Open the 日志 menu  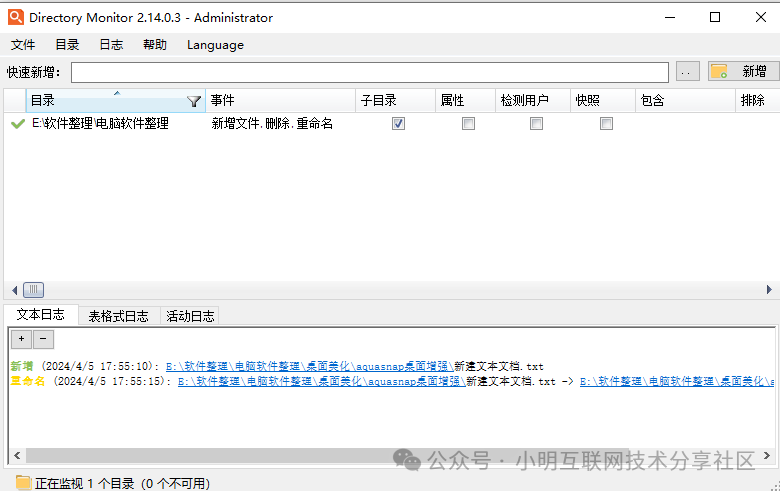tap(111, 45)
